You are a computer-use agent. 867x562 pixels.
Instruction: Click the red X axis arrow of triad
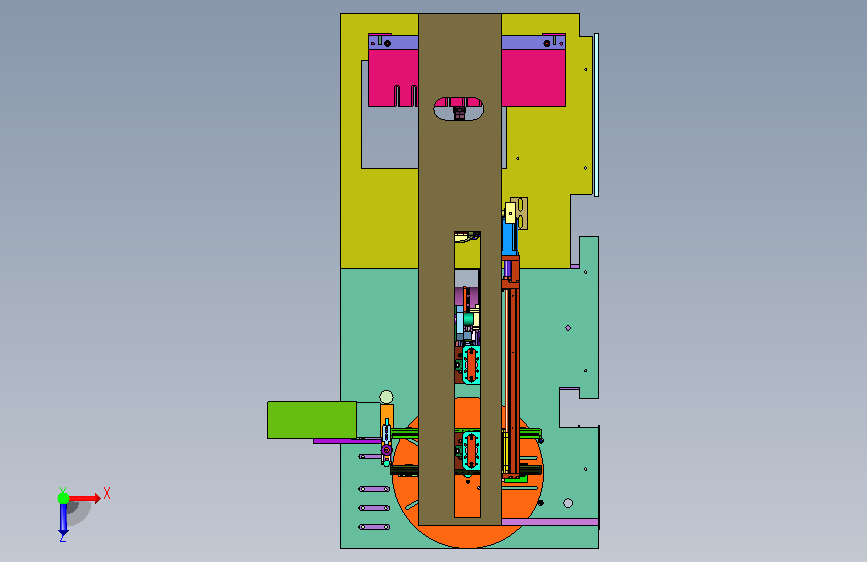(x=84, y=498)
